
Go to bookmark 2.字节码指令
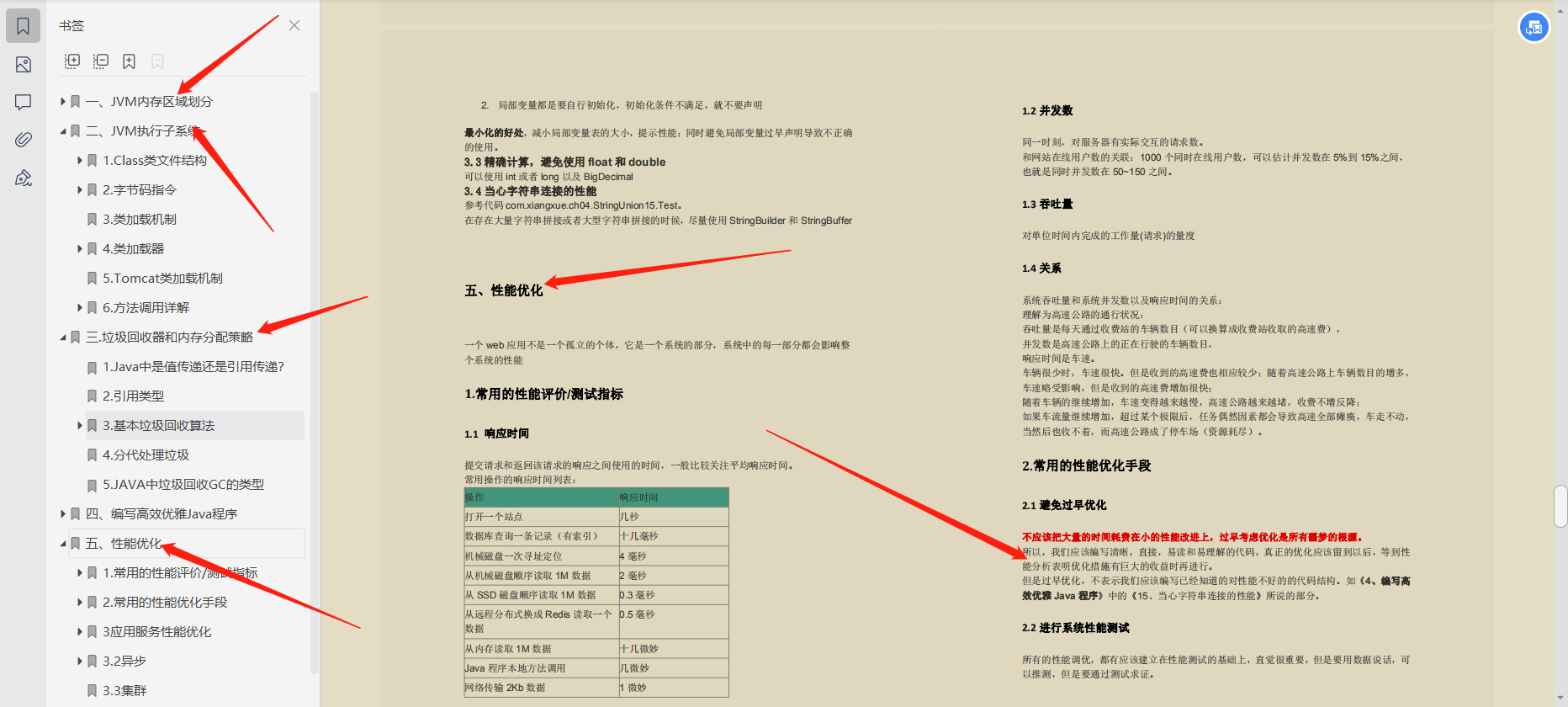click(140, 190)
